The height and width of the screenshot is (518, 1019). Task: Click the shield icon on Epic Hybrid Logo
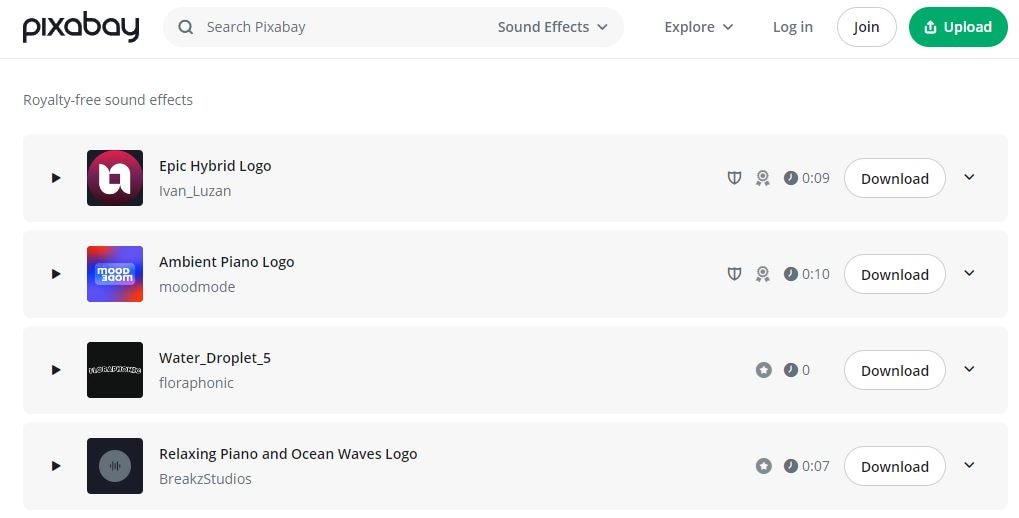734,178
